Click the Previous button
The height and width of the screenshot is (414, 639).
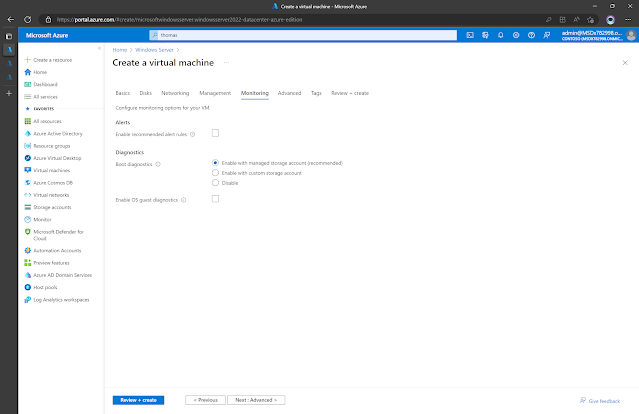(205, 400)
